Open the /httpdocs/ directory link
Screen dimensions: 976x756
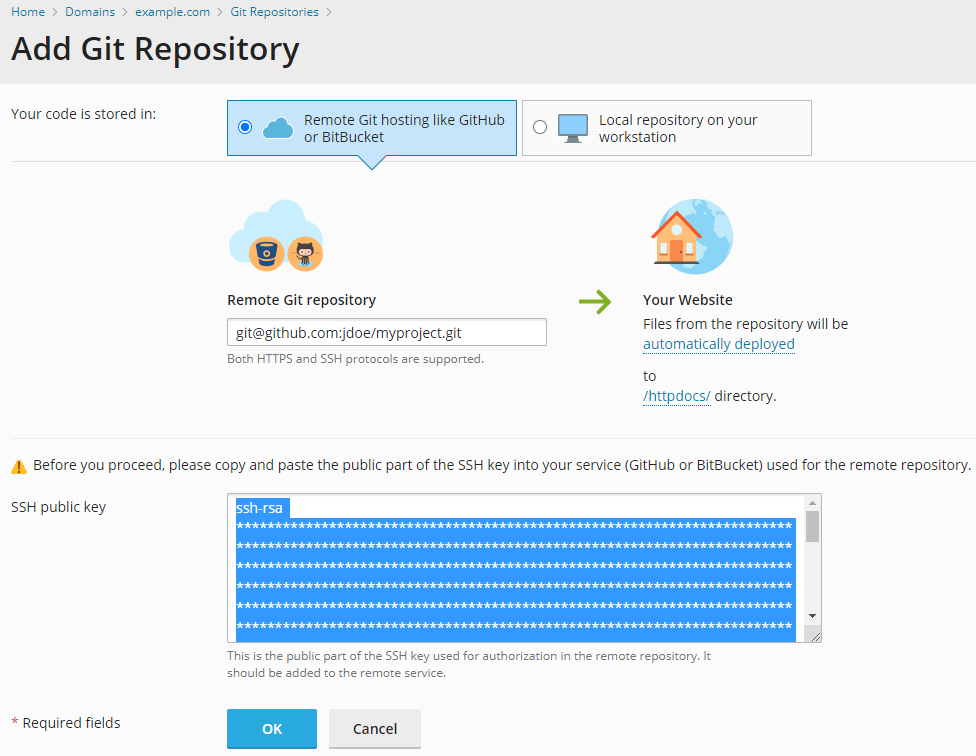tap(676, 396)
